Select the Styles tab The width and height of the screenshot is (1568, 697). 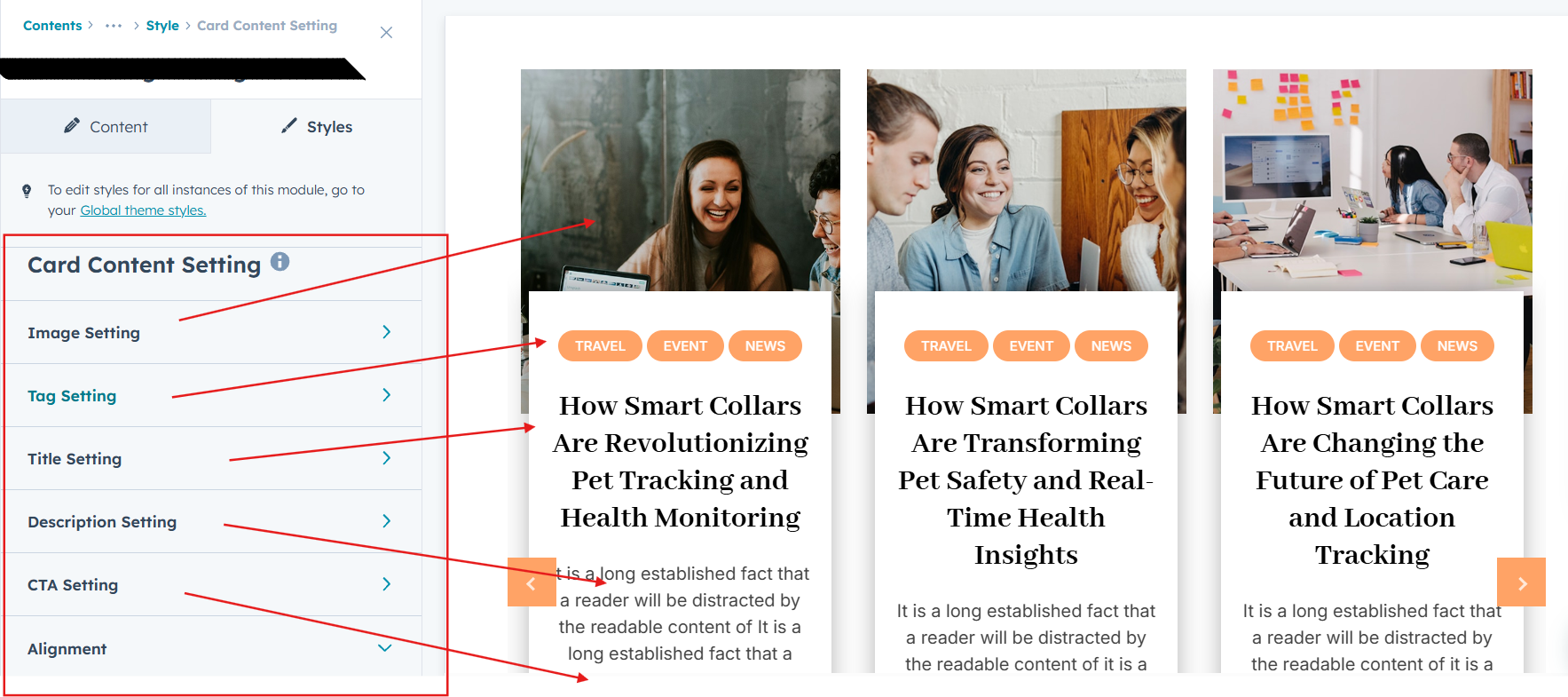tap(317, 126)
